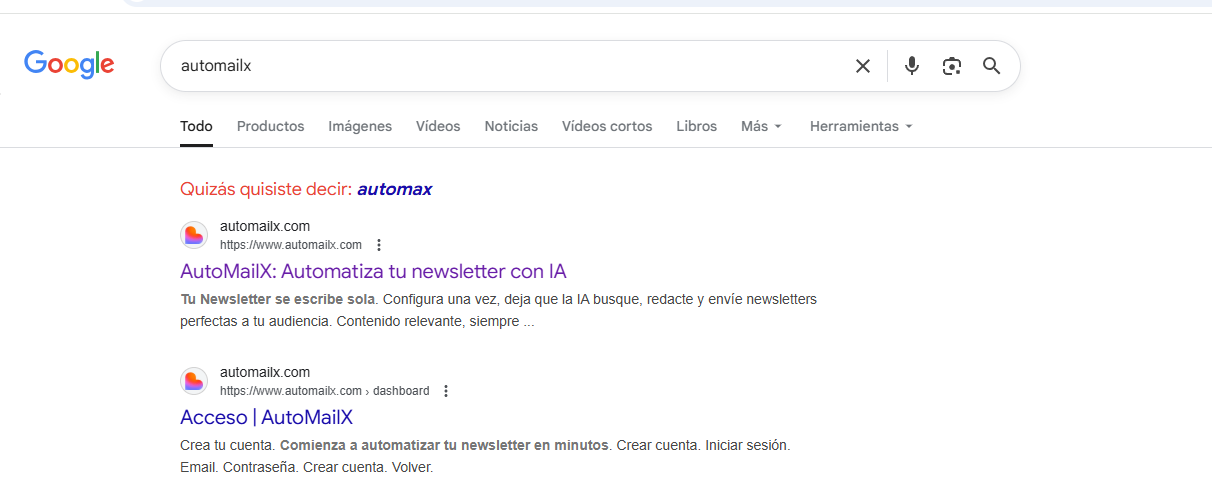Expand the Más dropdown
The image size is (1212, 494).
(761, 126)
